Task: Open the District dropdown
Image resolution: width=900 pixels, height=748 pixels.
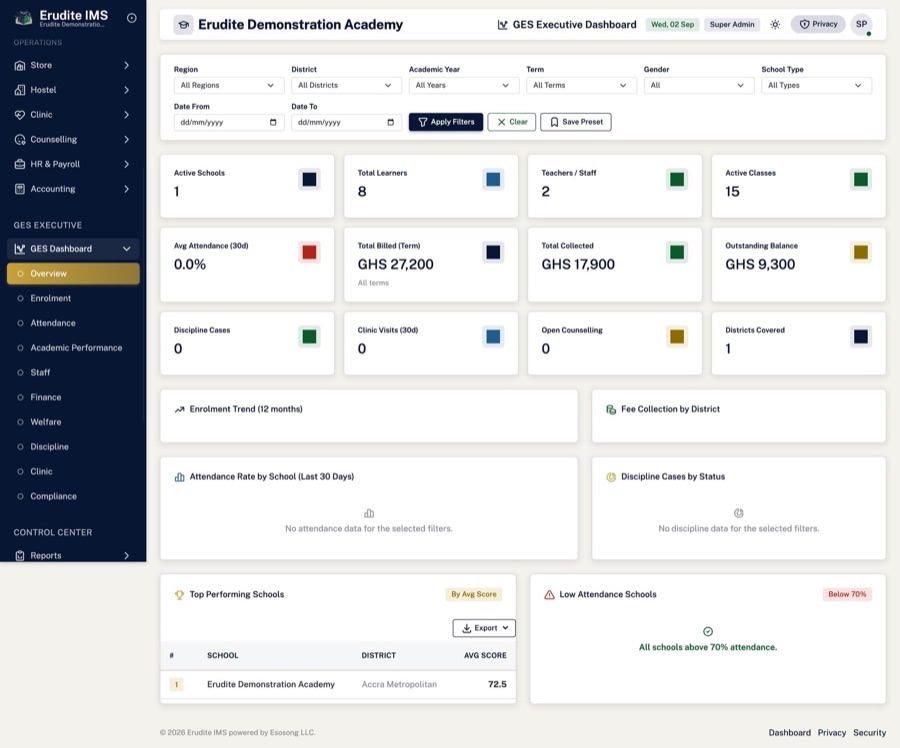Action: [346, 86]
